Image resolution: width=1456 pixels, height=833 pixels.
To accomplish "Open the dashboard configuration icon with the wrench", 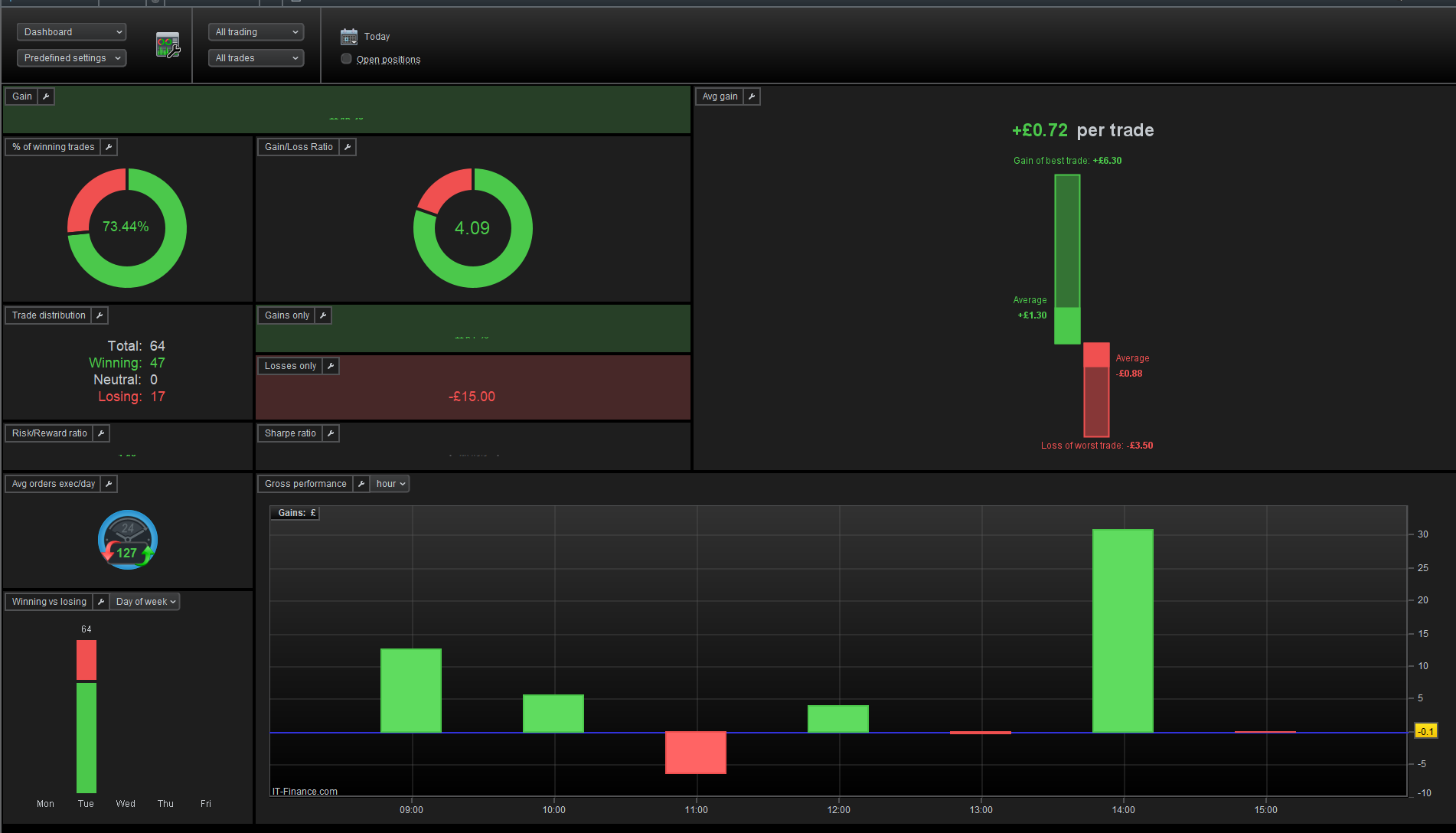I will tap(168, 45).
